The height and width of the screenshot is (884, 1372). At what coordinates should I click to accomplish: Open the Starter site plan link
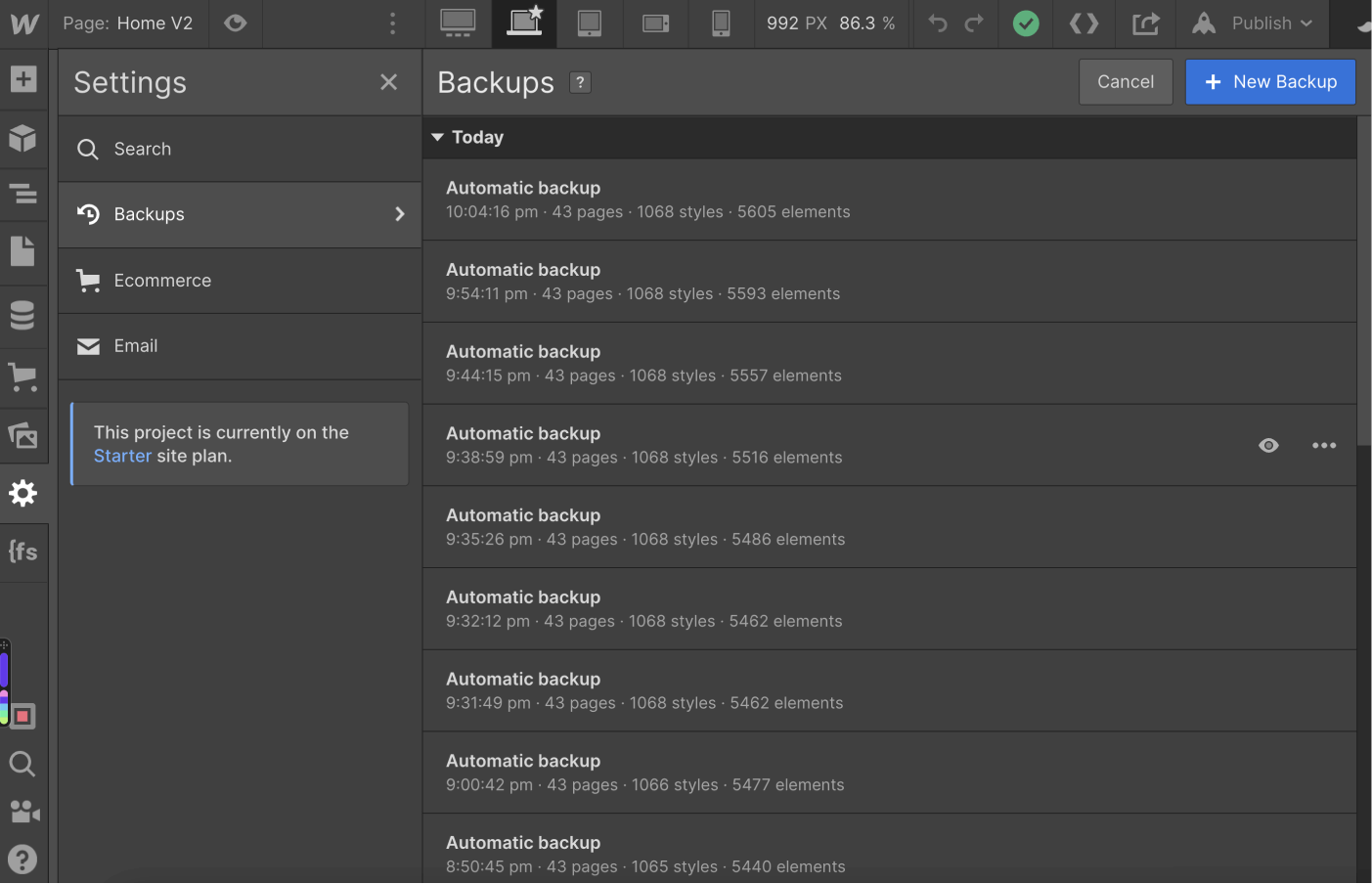tap(122, 456)
